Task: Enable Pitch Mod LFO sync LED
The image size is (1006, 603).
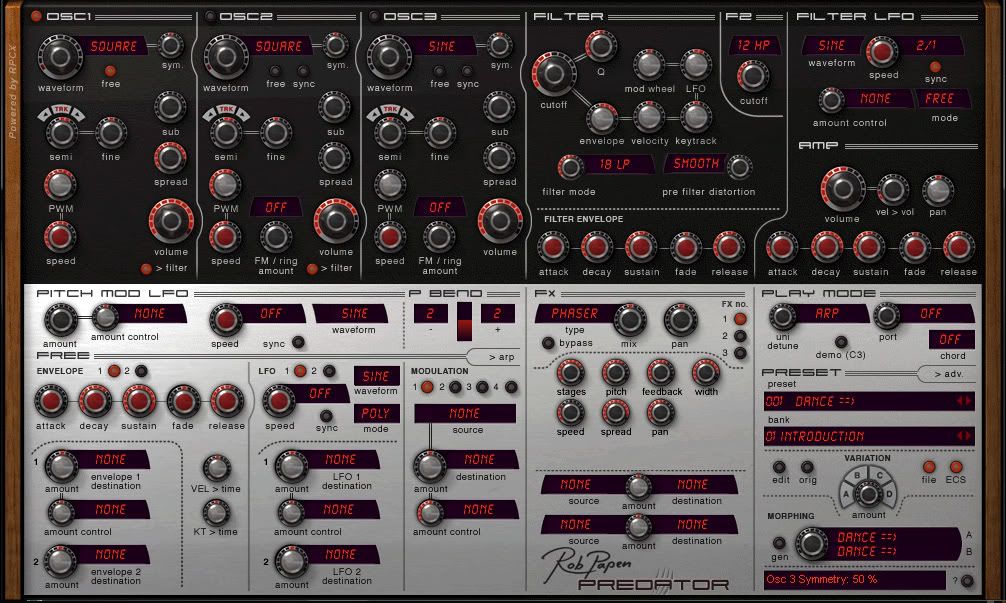Action: 298,343
